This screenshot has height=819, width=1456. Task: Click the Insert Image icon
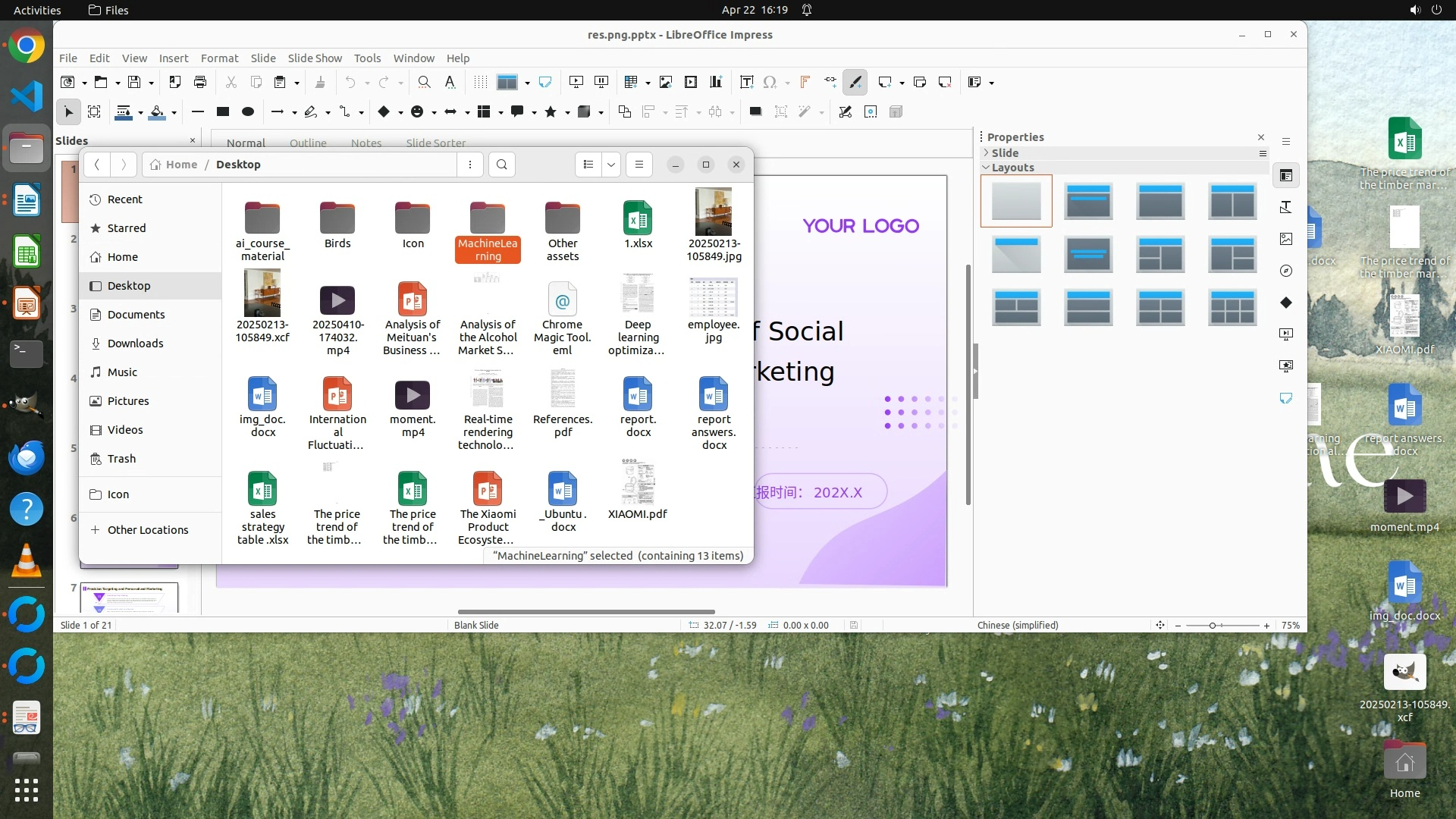click(665, 82)
